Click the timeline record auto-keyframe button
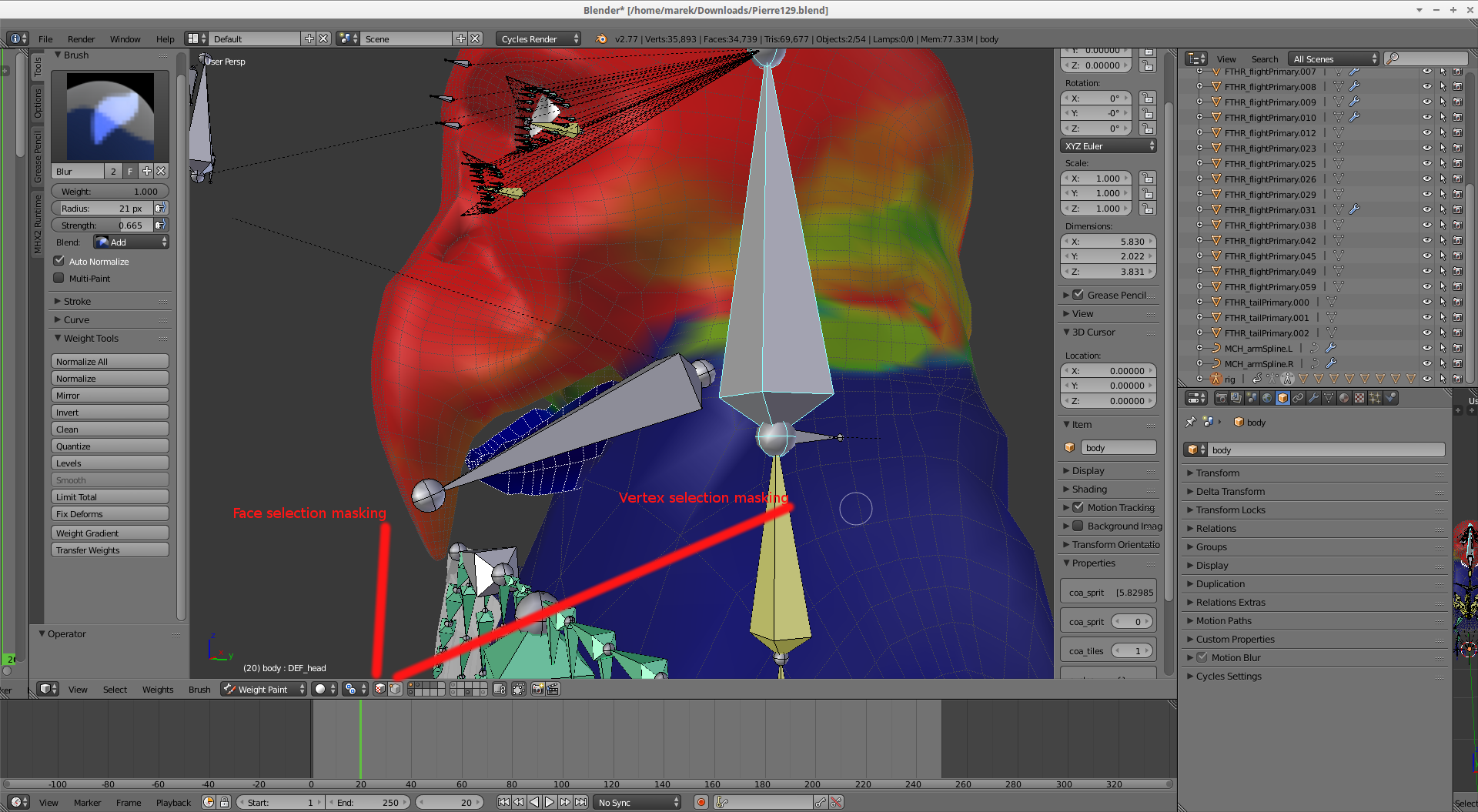This screenshot has height=812, width=1478. click(x=701, y=802)
